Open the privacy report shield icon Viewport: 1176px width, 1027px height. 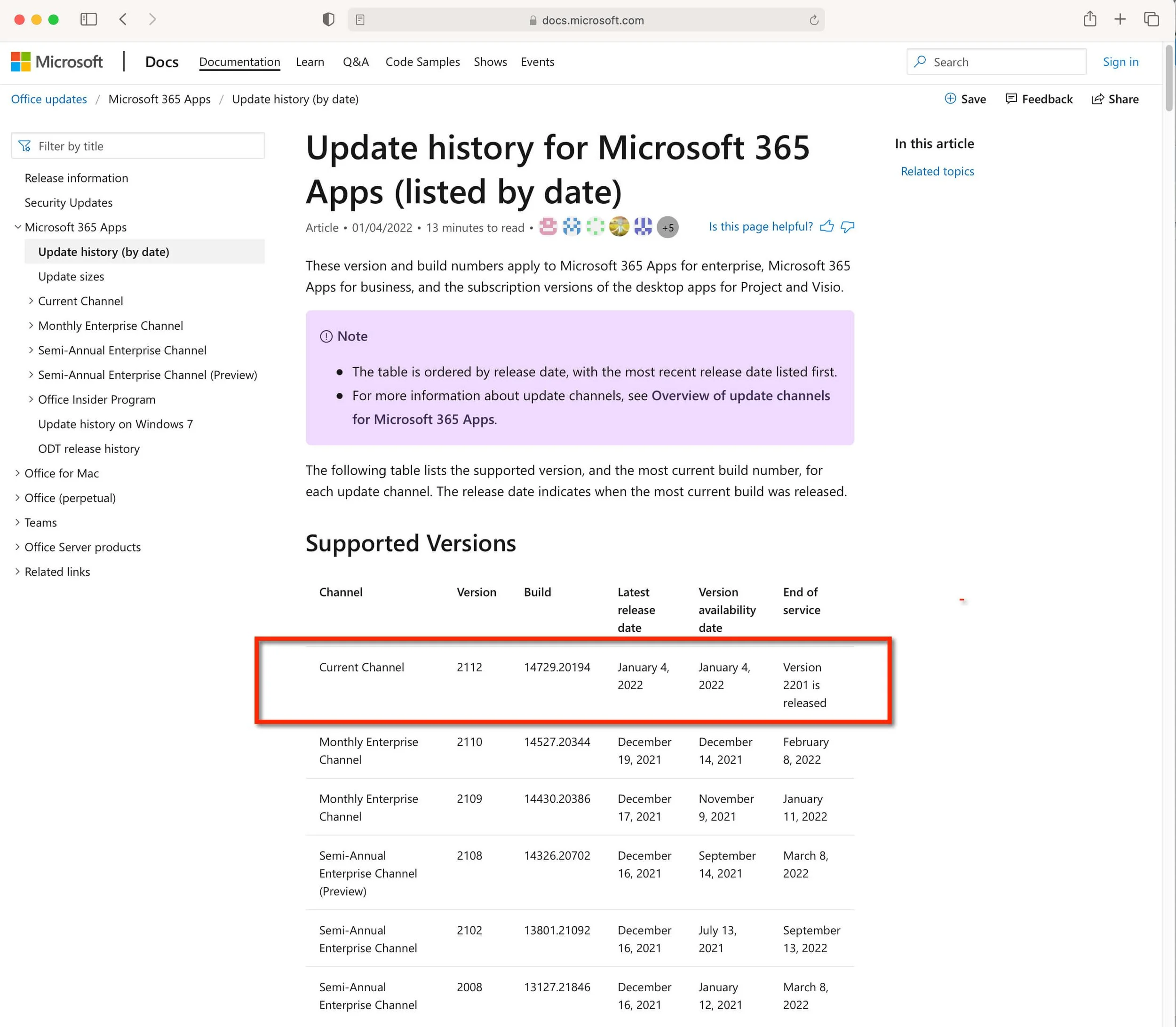(x=328, y=20)
